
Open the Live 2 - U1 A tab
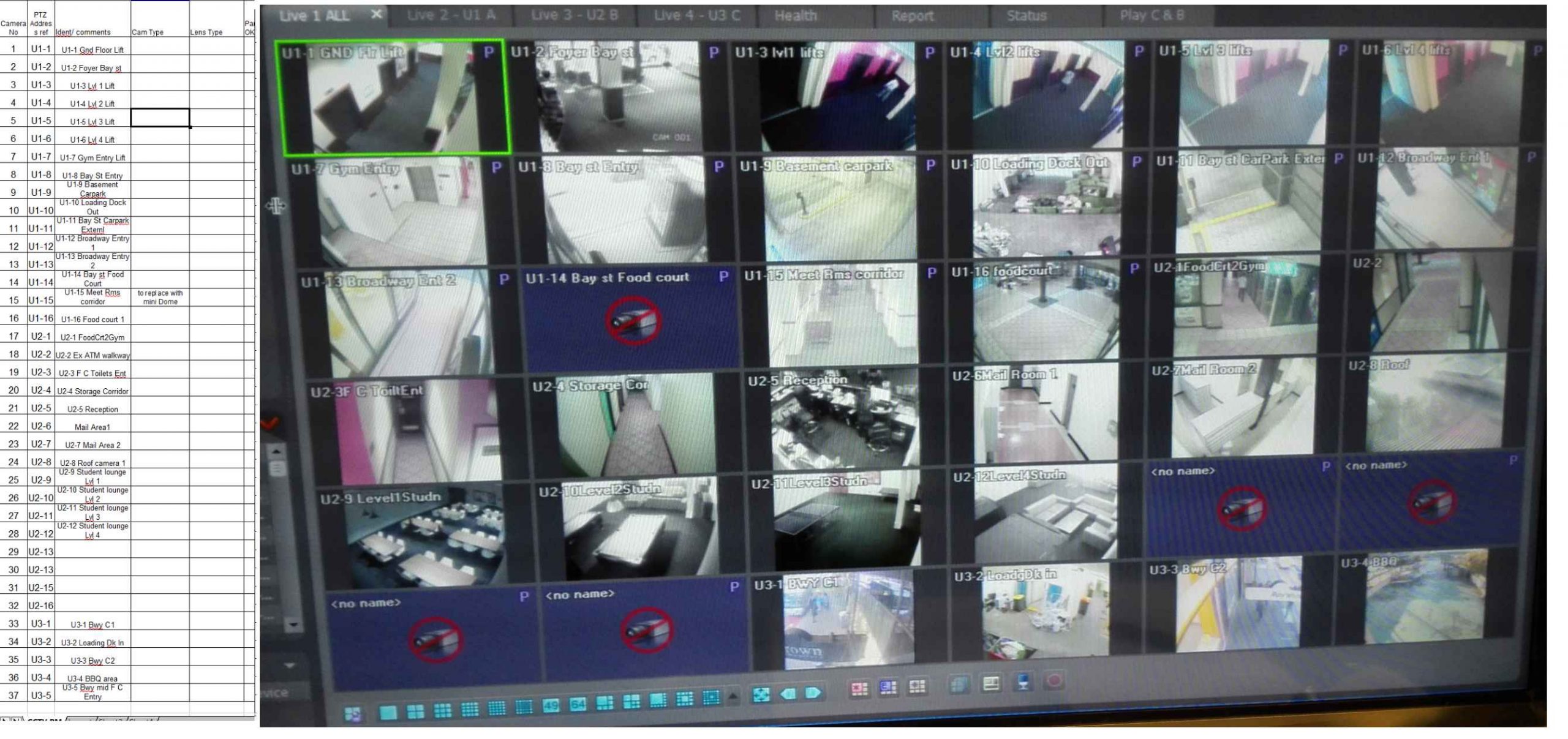(451, 15)
